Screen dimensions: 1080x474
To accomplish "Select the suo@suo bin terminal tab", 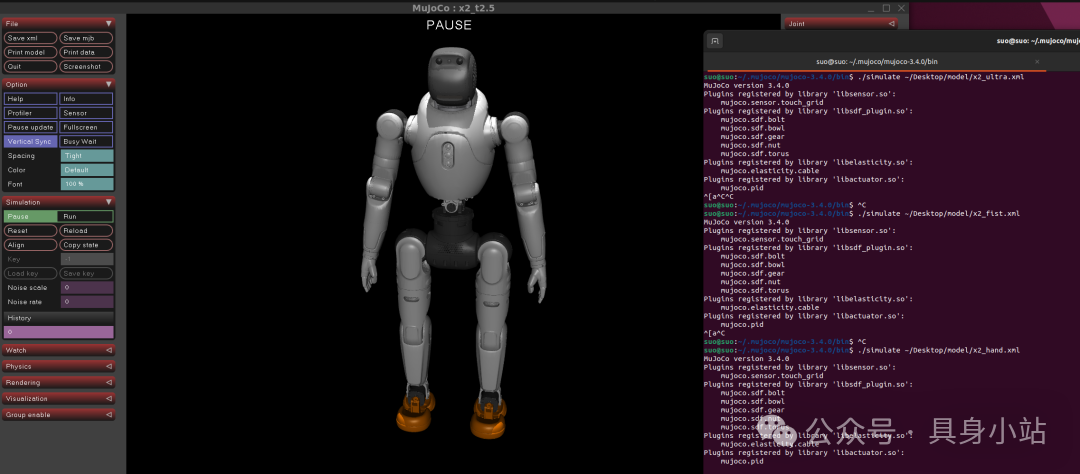I will point(876,62).
